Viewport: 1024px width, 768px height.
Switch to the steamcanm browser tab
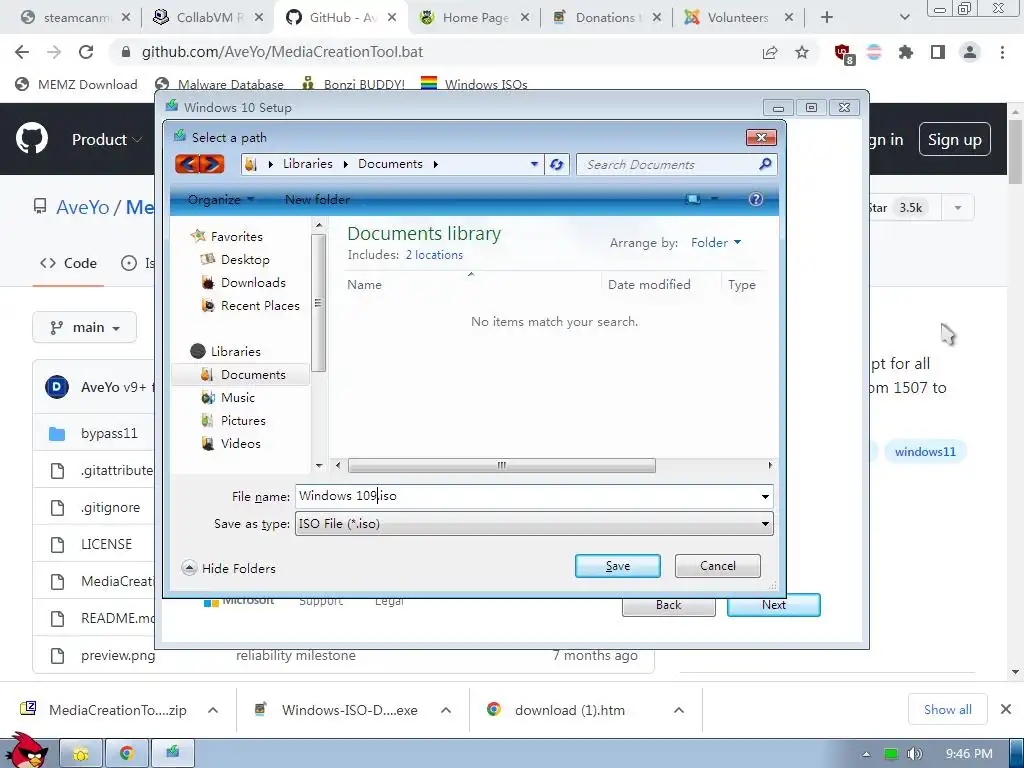[74, 18]
